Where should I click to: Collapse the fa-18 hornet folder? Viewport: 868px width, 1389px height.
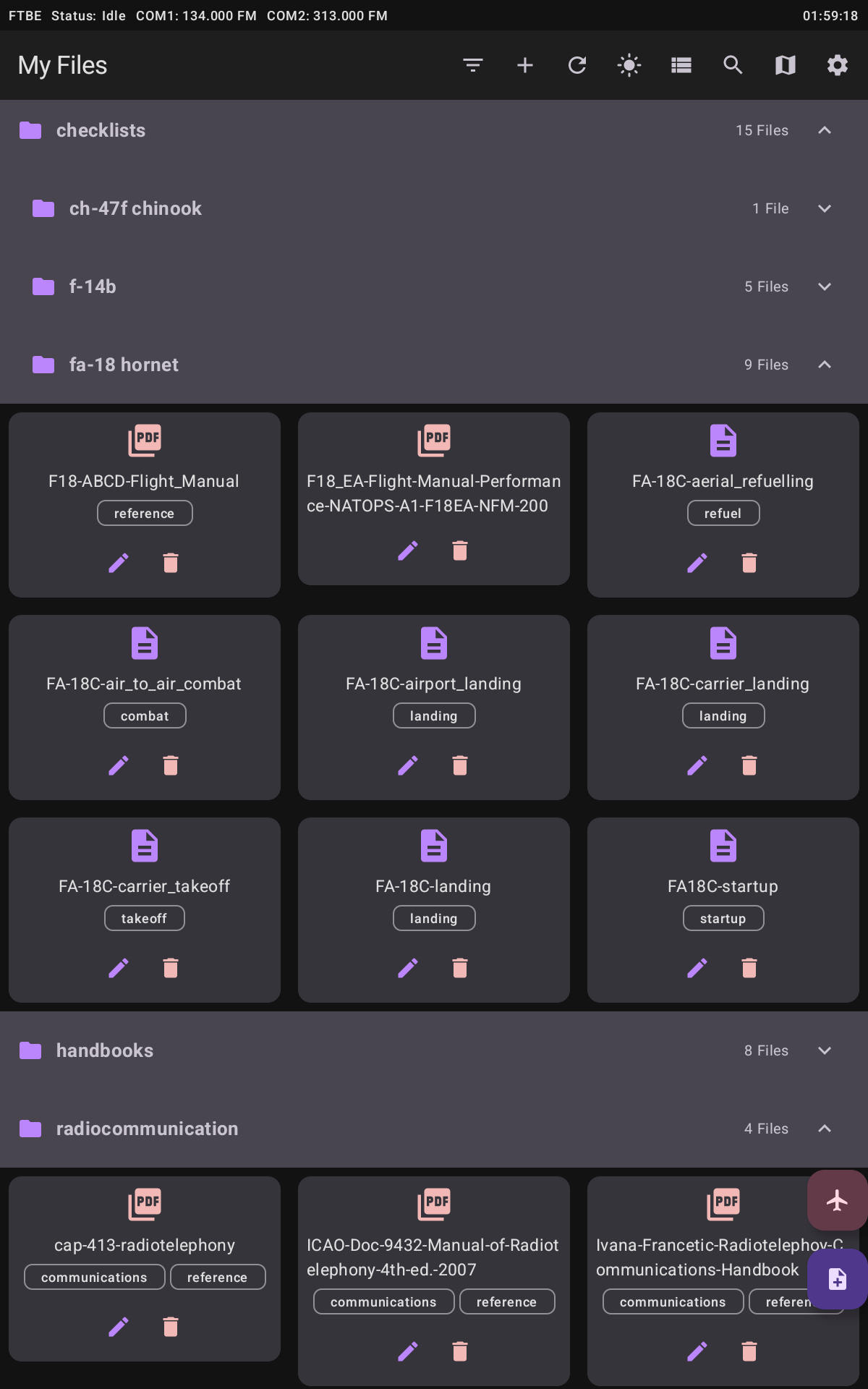point(825,365)
